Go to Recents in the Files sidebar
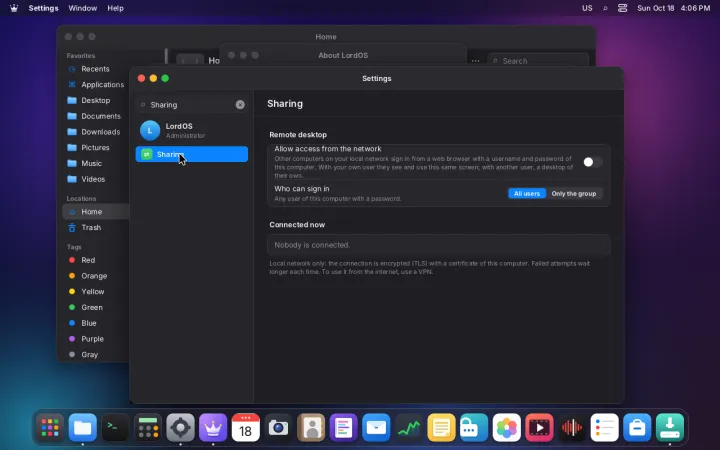The height and width of the screenshot is (450, 720). pos(95,69)
